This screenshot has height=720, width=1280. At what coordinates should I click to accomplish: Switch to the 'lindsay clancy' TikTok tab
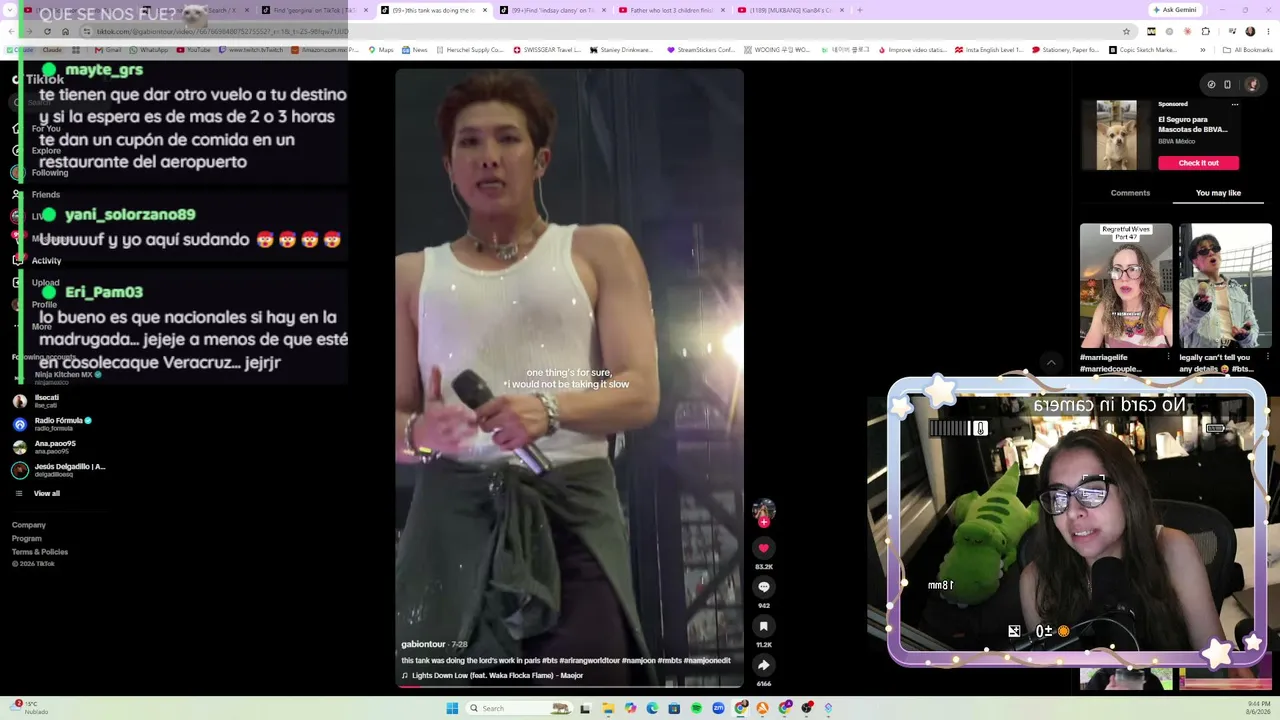click(x=553, y=10)
